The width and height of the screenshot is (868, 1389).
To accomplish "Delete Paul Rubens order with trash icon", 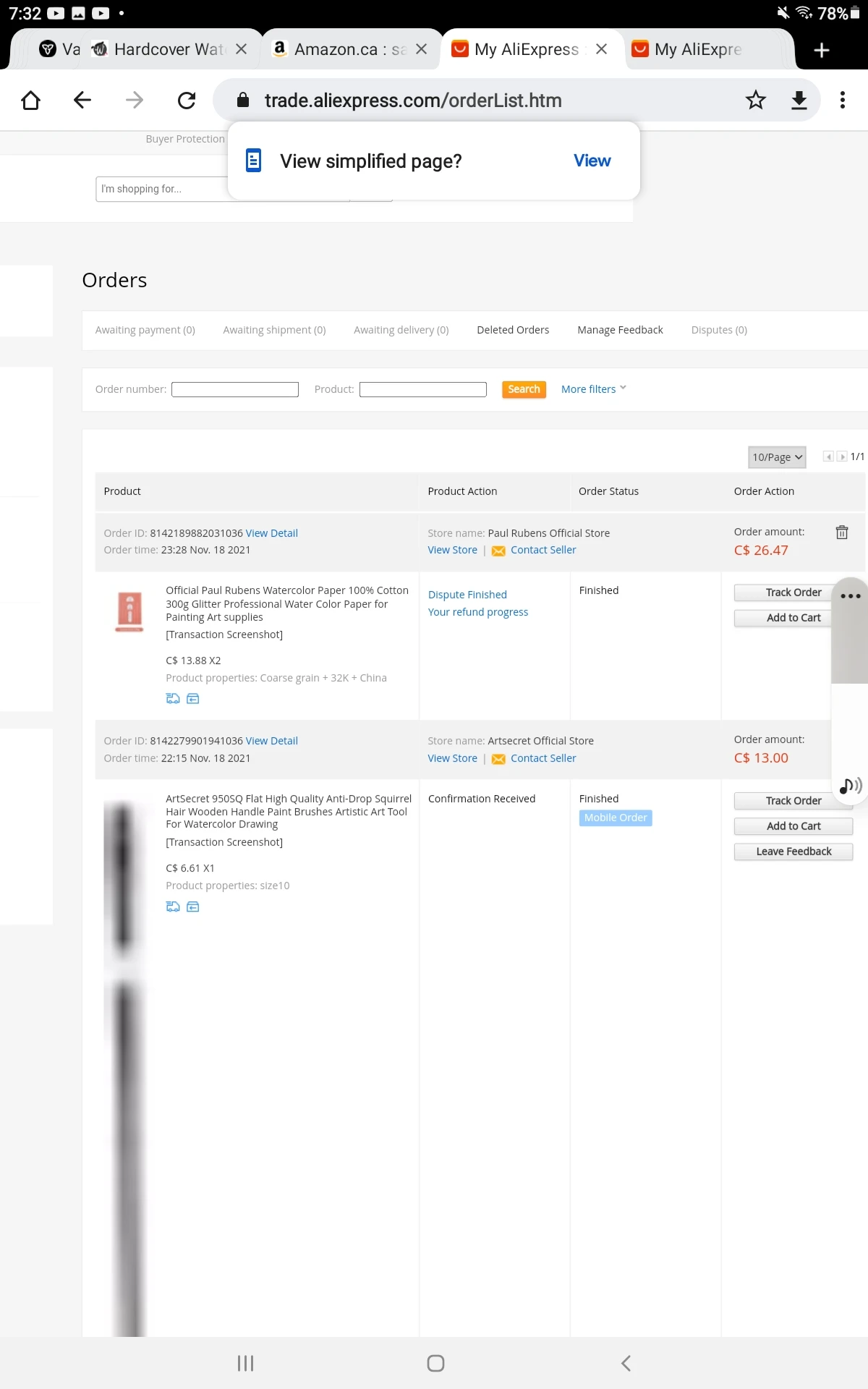I will pos(842,532).
